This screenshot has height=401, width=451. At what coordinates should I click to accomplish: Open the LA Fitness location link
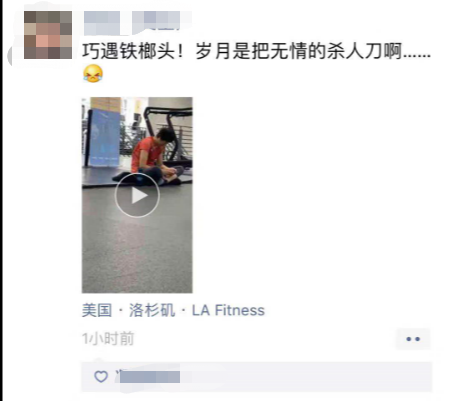(x=228, y=310)
